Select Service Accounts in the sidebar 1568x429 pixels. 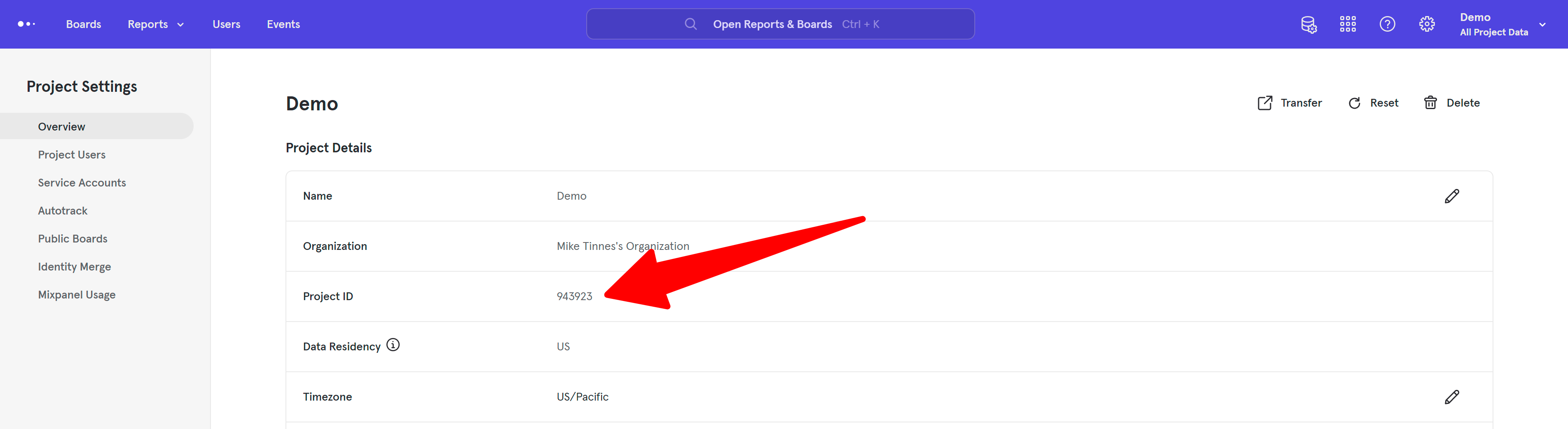82,182
